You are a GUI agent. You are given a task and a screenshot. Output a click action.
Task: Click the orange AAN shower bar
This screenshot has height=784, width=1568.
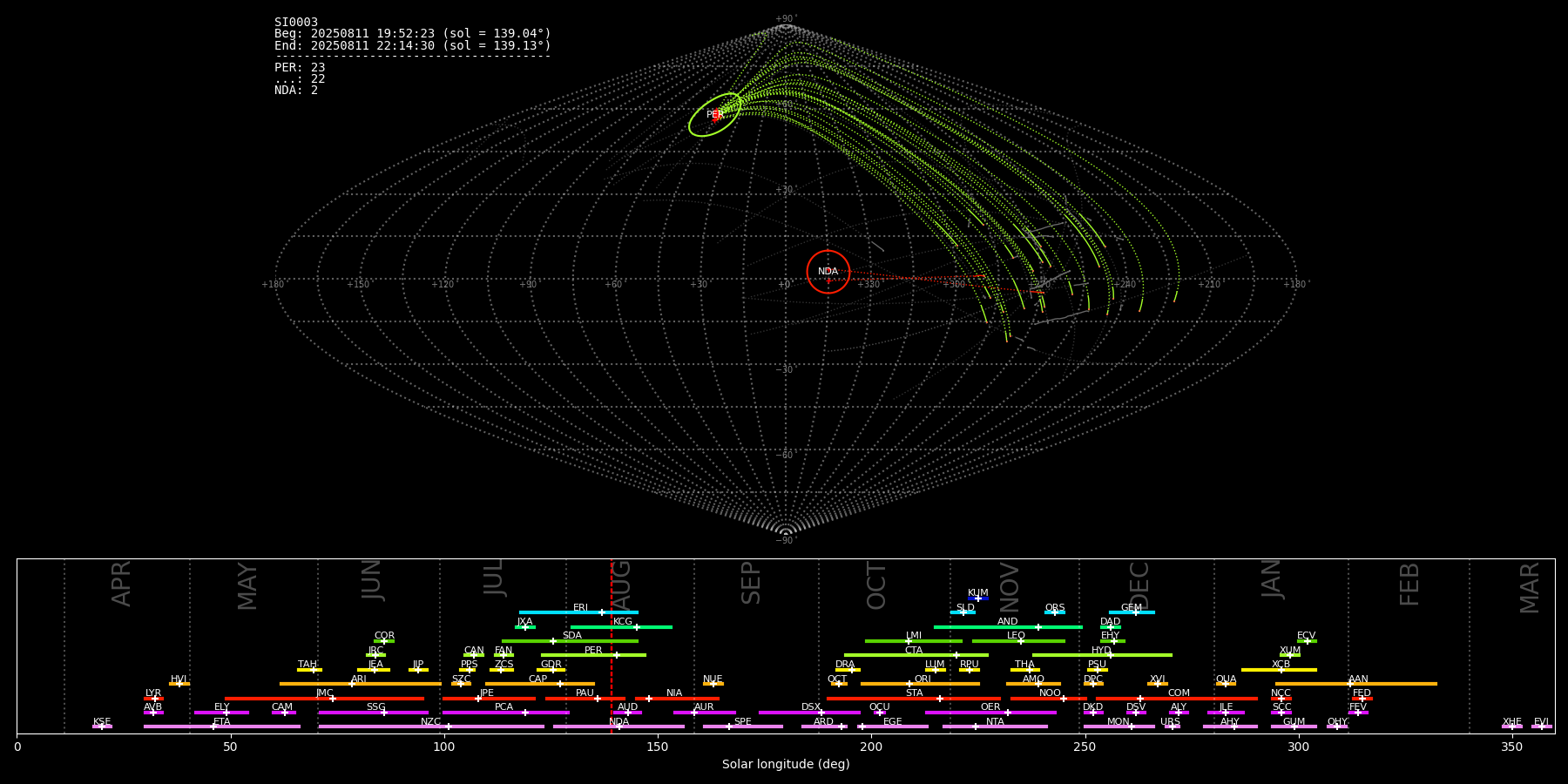(x=1356, y=684)
